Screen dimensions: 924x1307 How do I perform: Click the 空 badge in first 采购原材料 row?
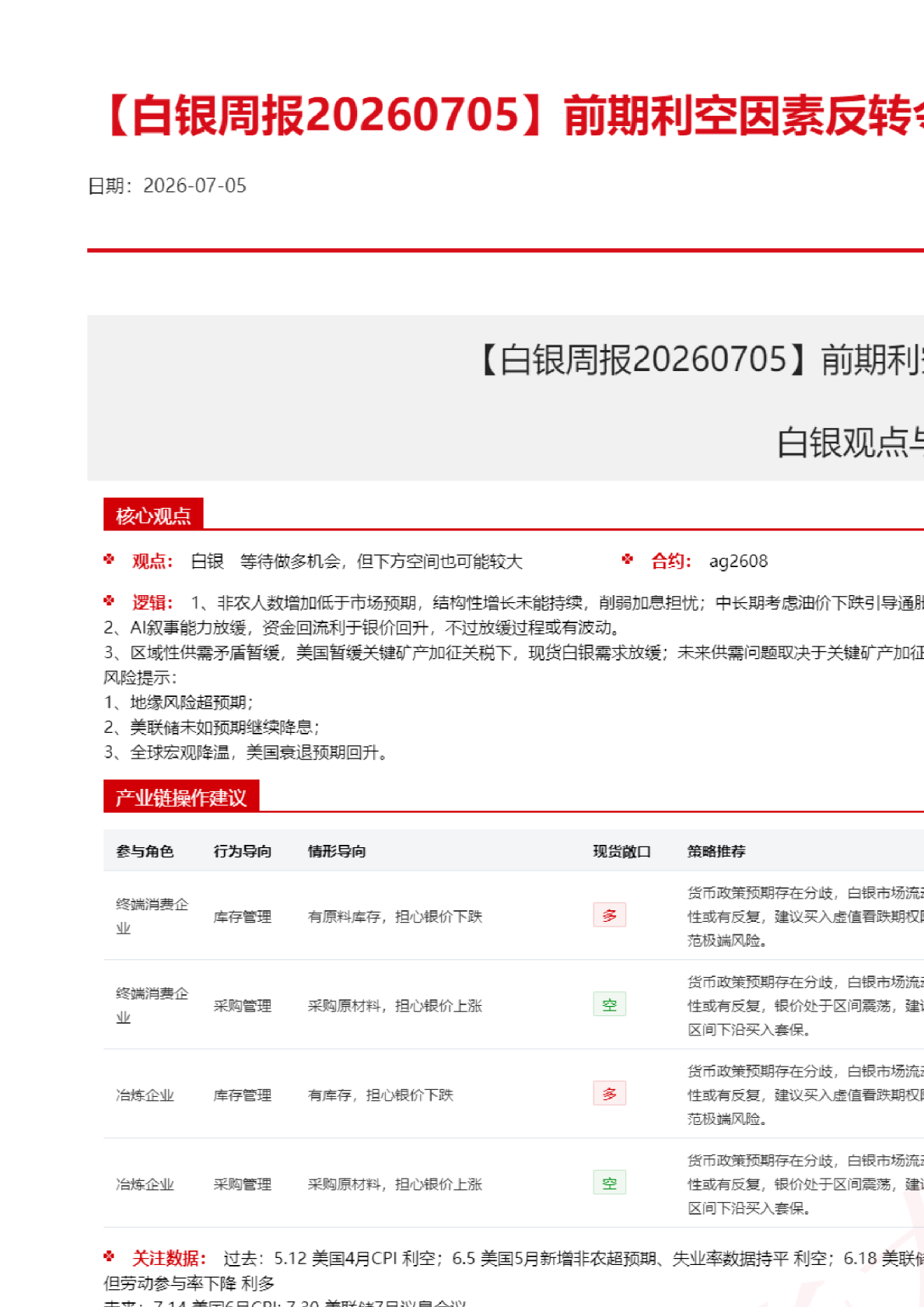(x=609, y=1004)
